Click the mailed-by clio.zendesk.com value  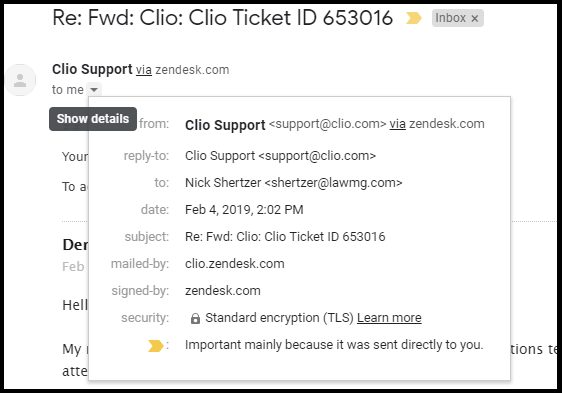click(x=235, y=264)
